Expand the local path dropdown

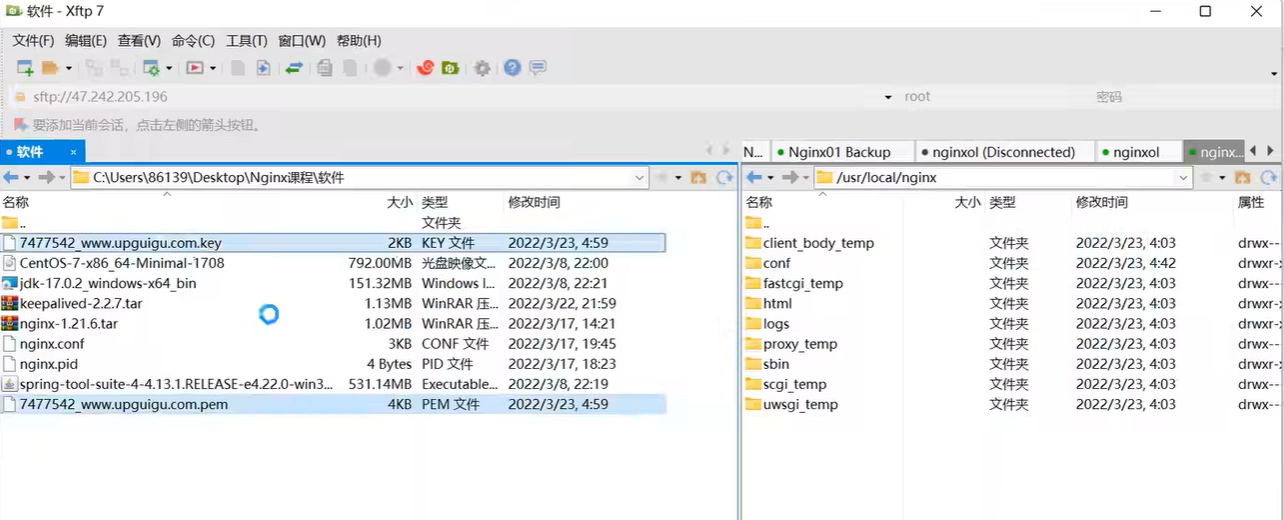(640, 177)
